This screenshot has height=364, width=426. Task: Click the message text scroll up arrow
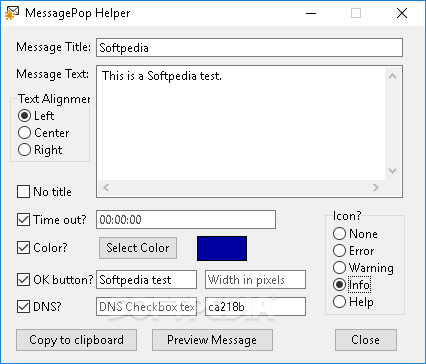(x=392, y=76)
